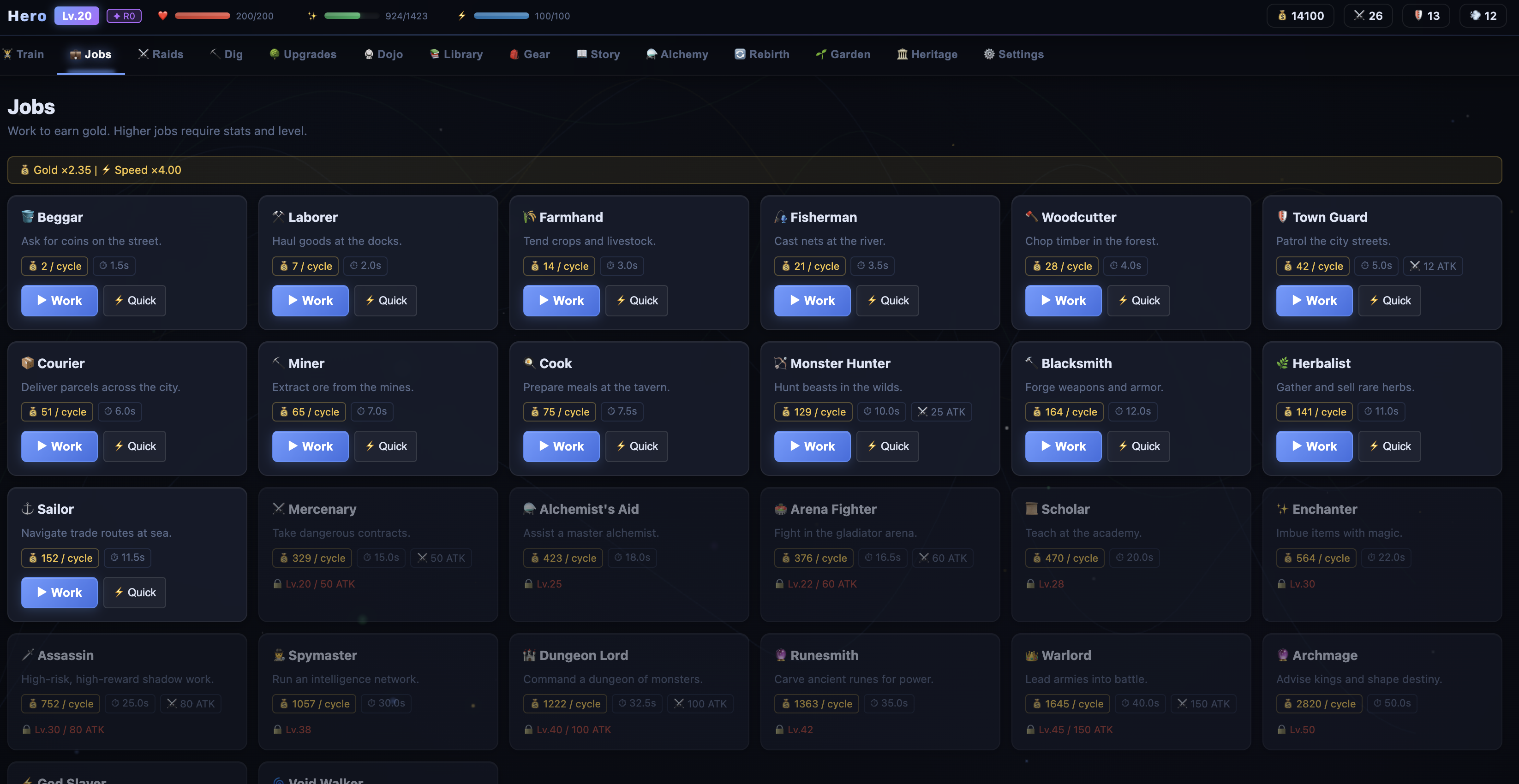Click the Mercenary crossed swords icon
Screen dimensions: 1519x784
pyautogui.click(x=278, y=508)
